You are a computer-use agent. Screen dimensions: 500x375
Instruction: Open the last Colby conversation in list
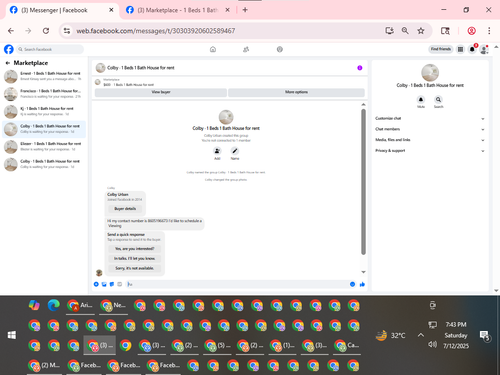click(x=44, y=164)
